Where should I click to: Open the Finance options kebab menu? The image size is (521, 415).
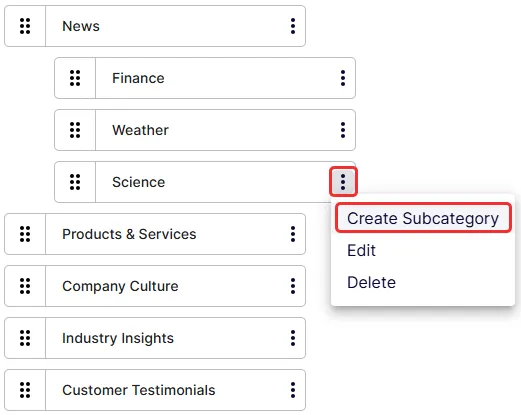[343, 78]
